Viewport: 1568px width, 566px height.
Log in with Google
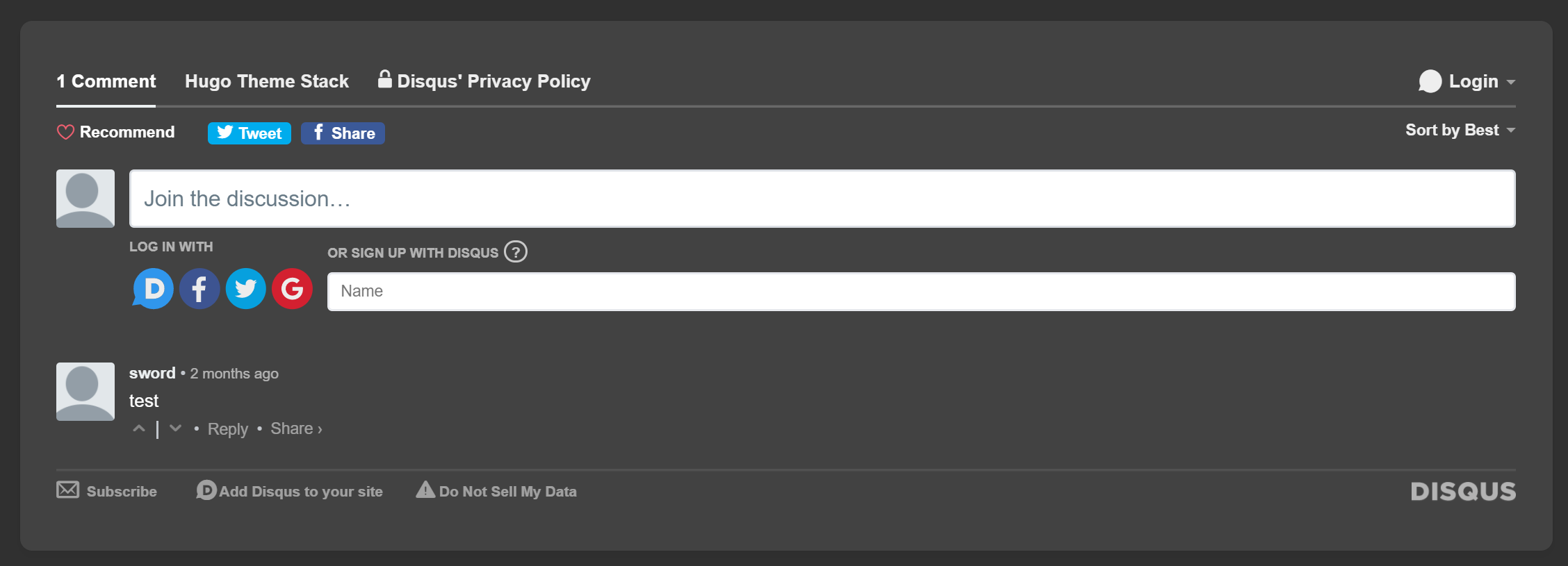point(292,288)
